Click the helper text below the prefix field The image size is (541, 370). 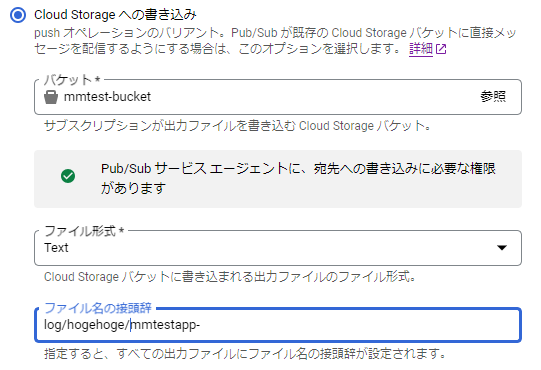[x=245, y=354]
